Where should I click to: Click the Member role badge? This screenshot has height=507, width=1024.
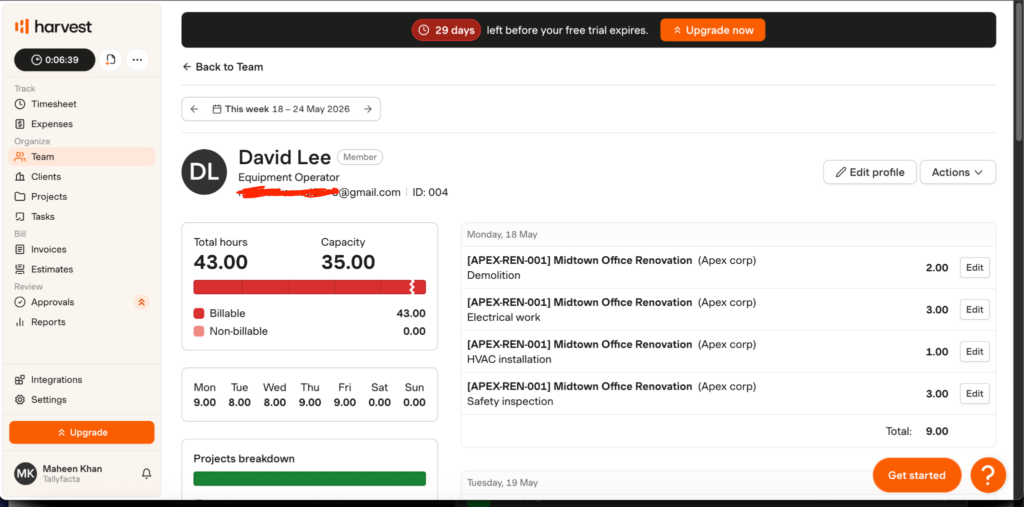pyautogui.click(x=360, y=157)
